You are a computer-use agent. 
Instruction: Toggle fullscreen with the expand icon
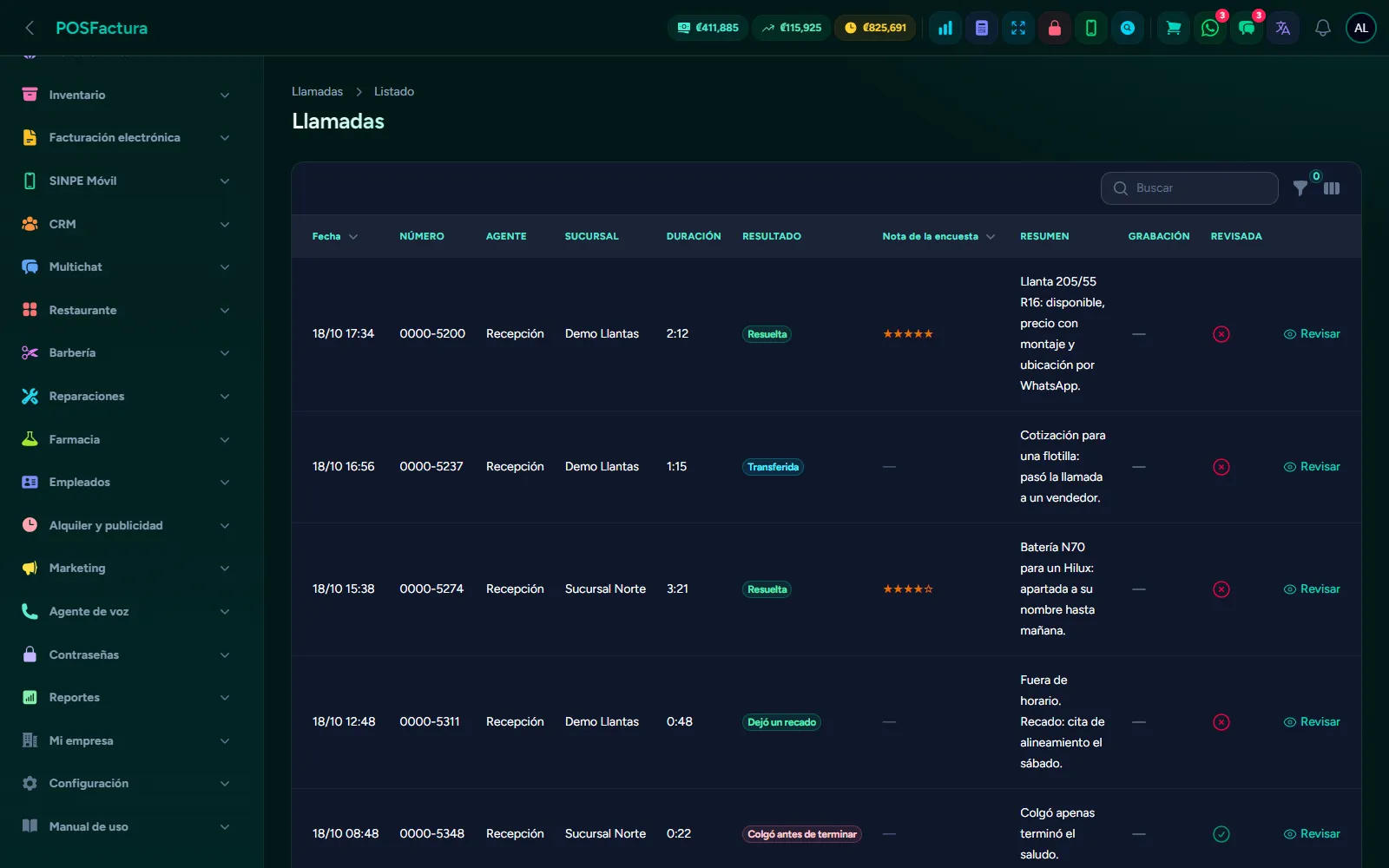coord(1018,28)
